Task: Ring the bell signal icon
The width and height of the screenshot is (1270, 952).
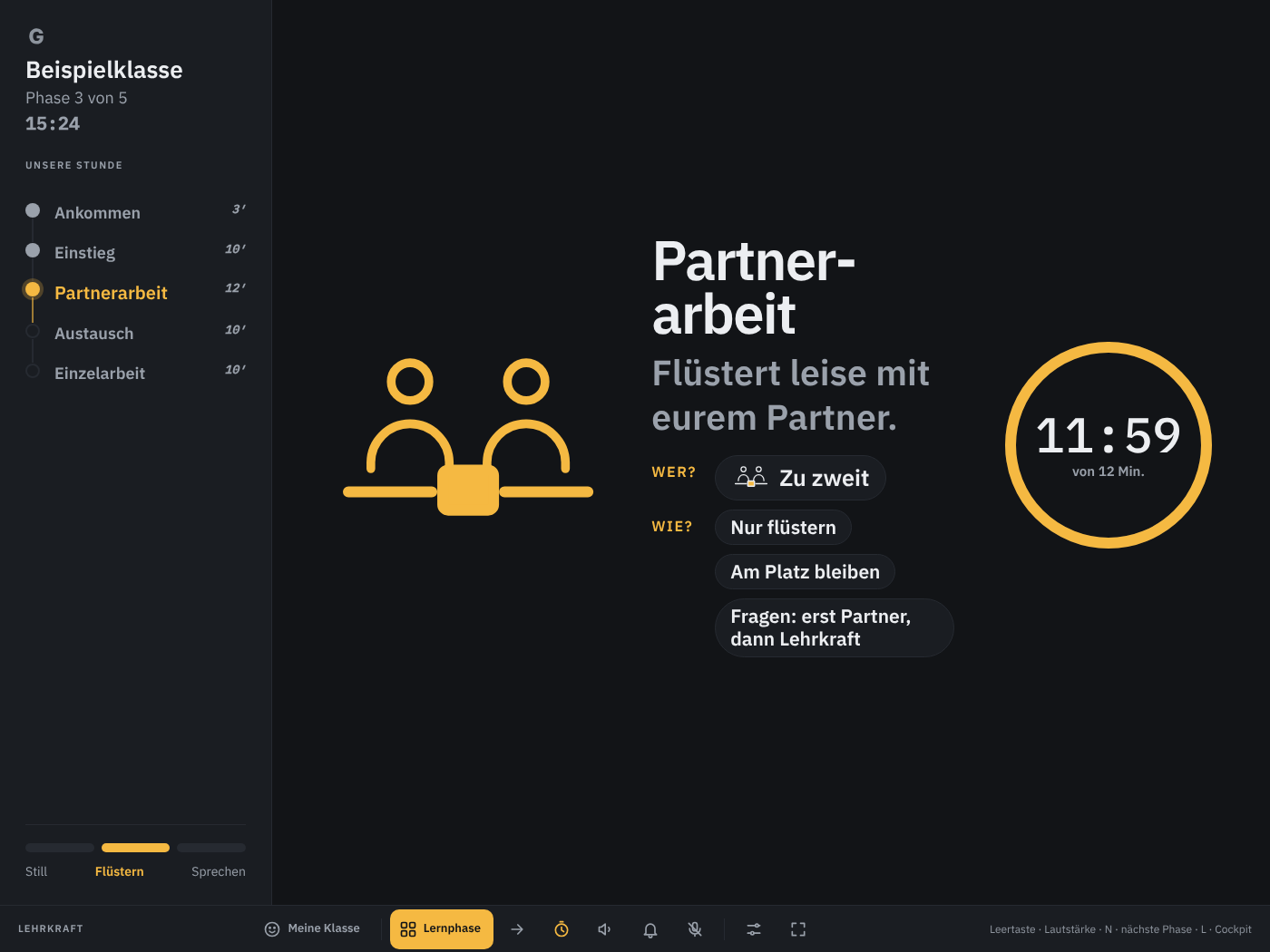Action: click(650, 929)
